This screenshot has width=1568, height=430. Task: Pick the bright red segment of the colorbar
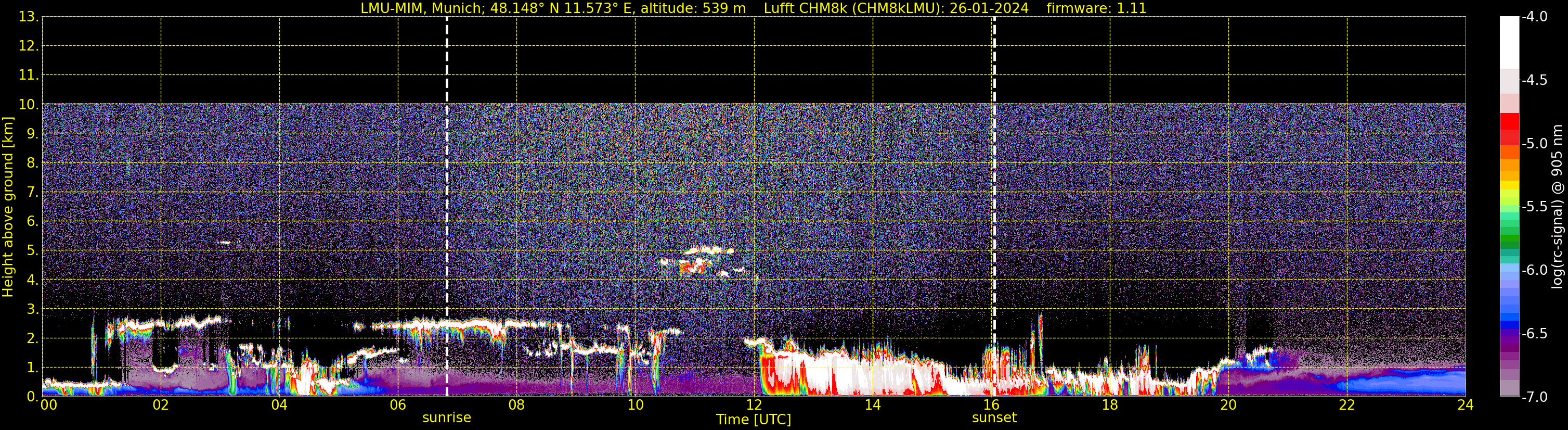pos(1510,121)
